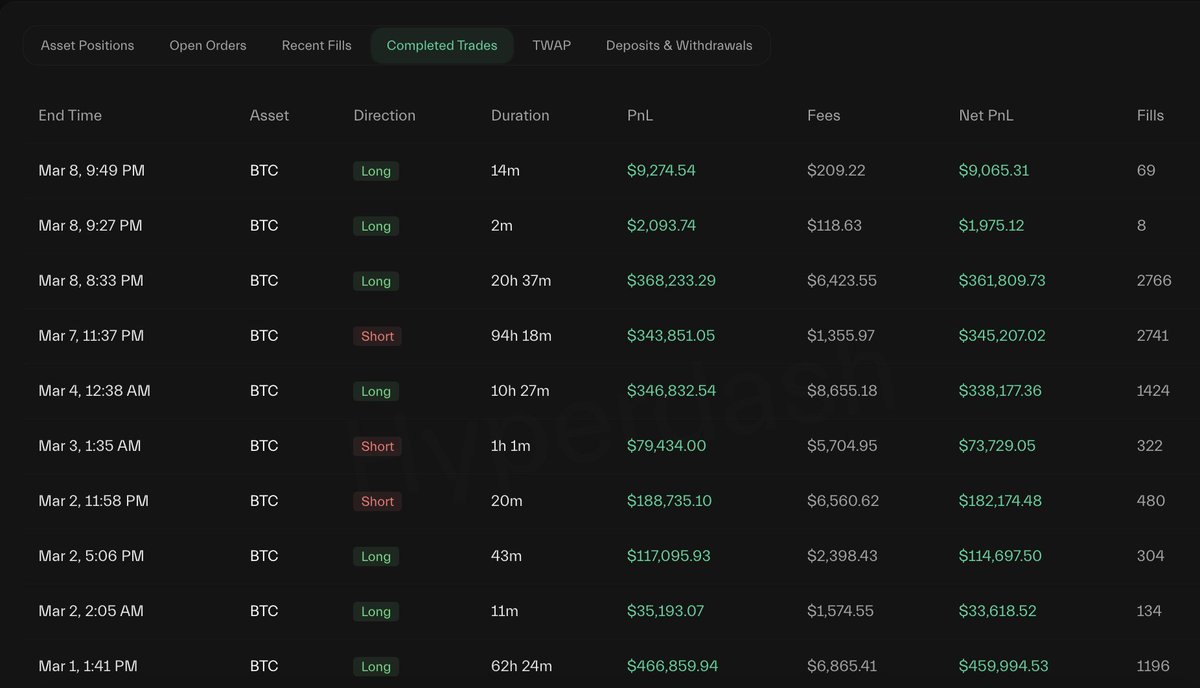Click the Fees column header
Image resolution: width=1200 pixels, height=688 pixels.
pyautogui.click(x=823, y=115)
